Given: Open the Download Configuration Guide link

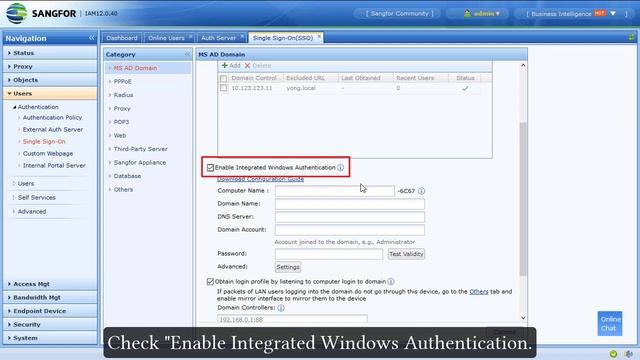Looking at the screenshot, I should click(260, 179).
